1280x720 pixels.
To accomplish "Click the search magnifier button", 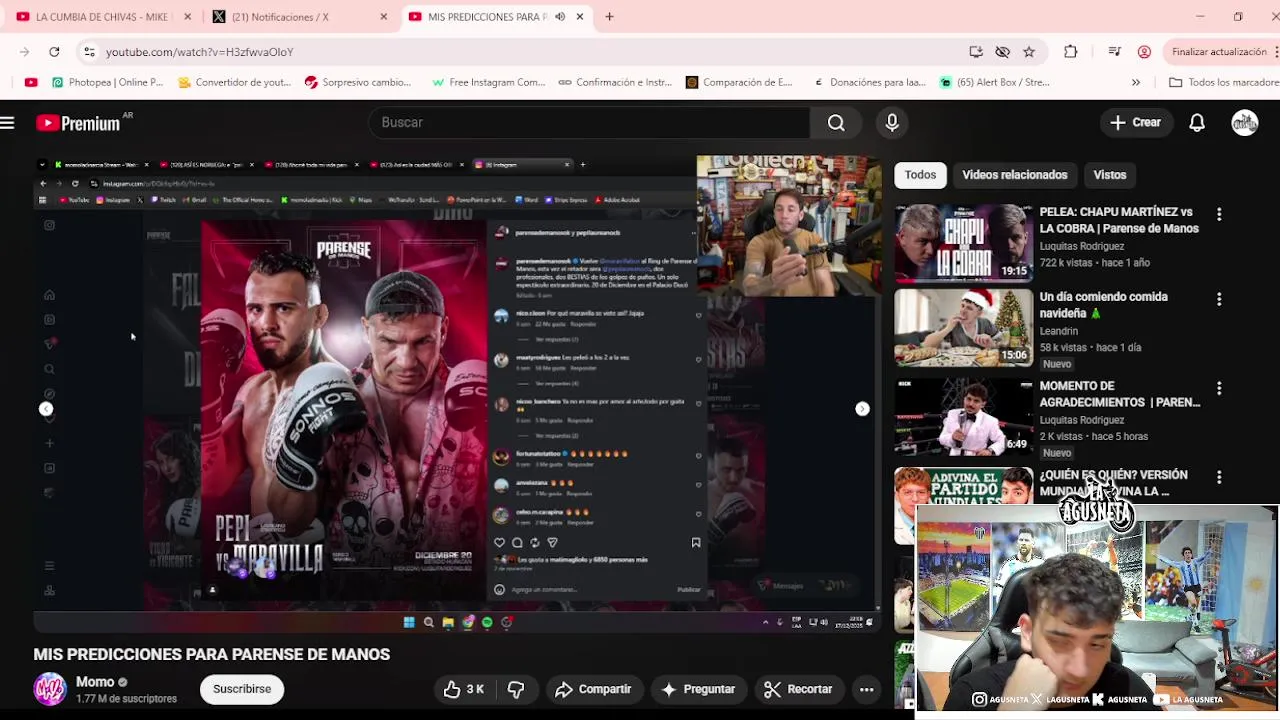I will (836, 122).
